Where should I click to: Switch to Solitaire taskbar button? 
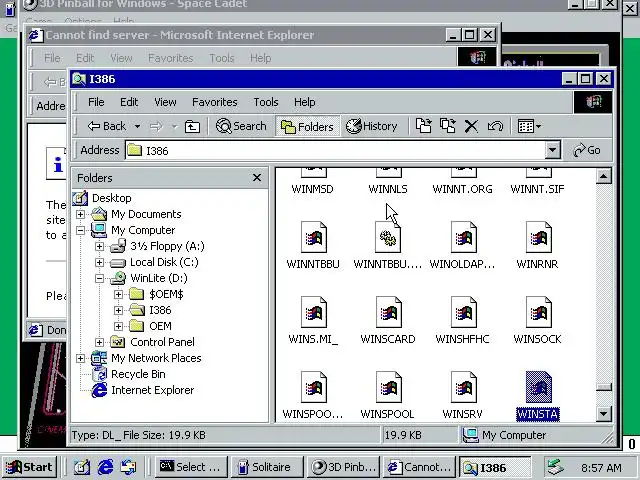pos(267,467)
